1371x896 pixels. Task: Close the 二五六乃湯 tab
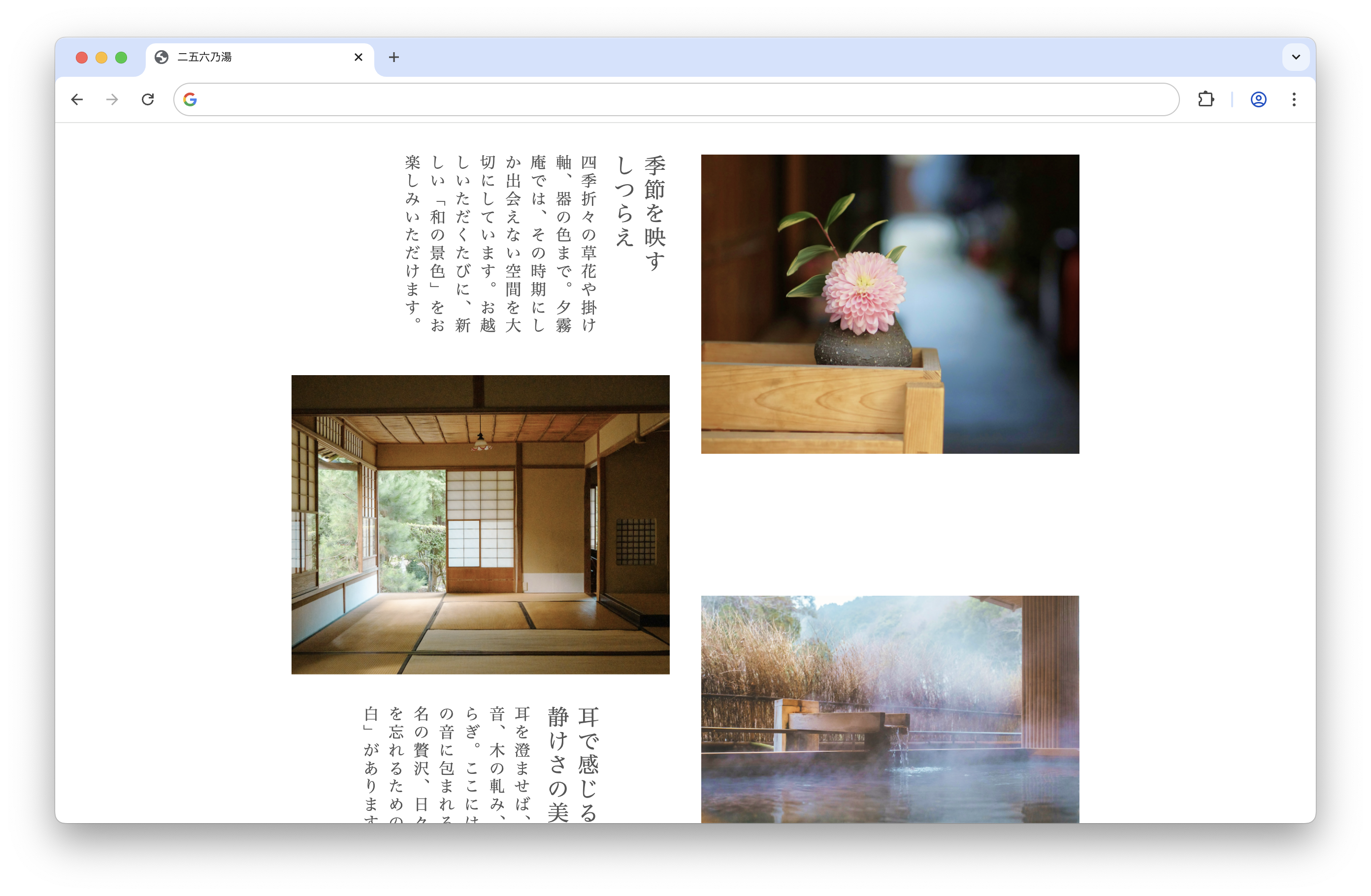[359, 57]
